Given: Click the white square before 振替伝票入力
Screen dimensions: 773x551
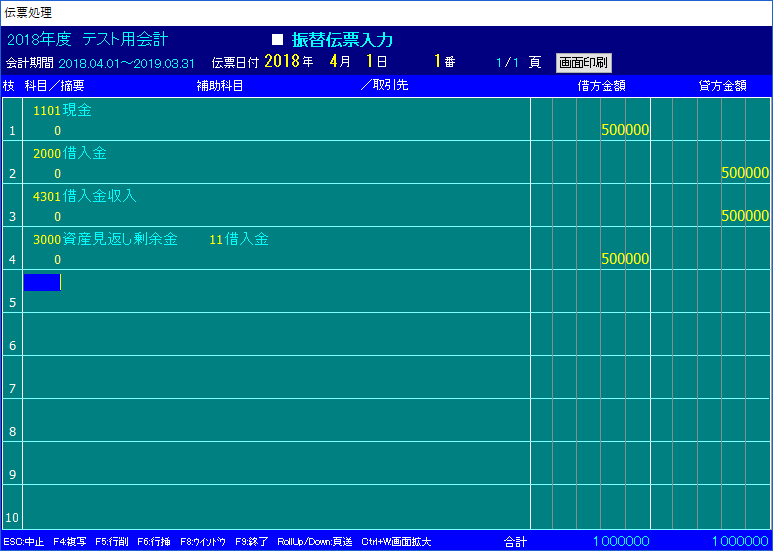Looking at the screenshot, I should point(278,39).
